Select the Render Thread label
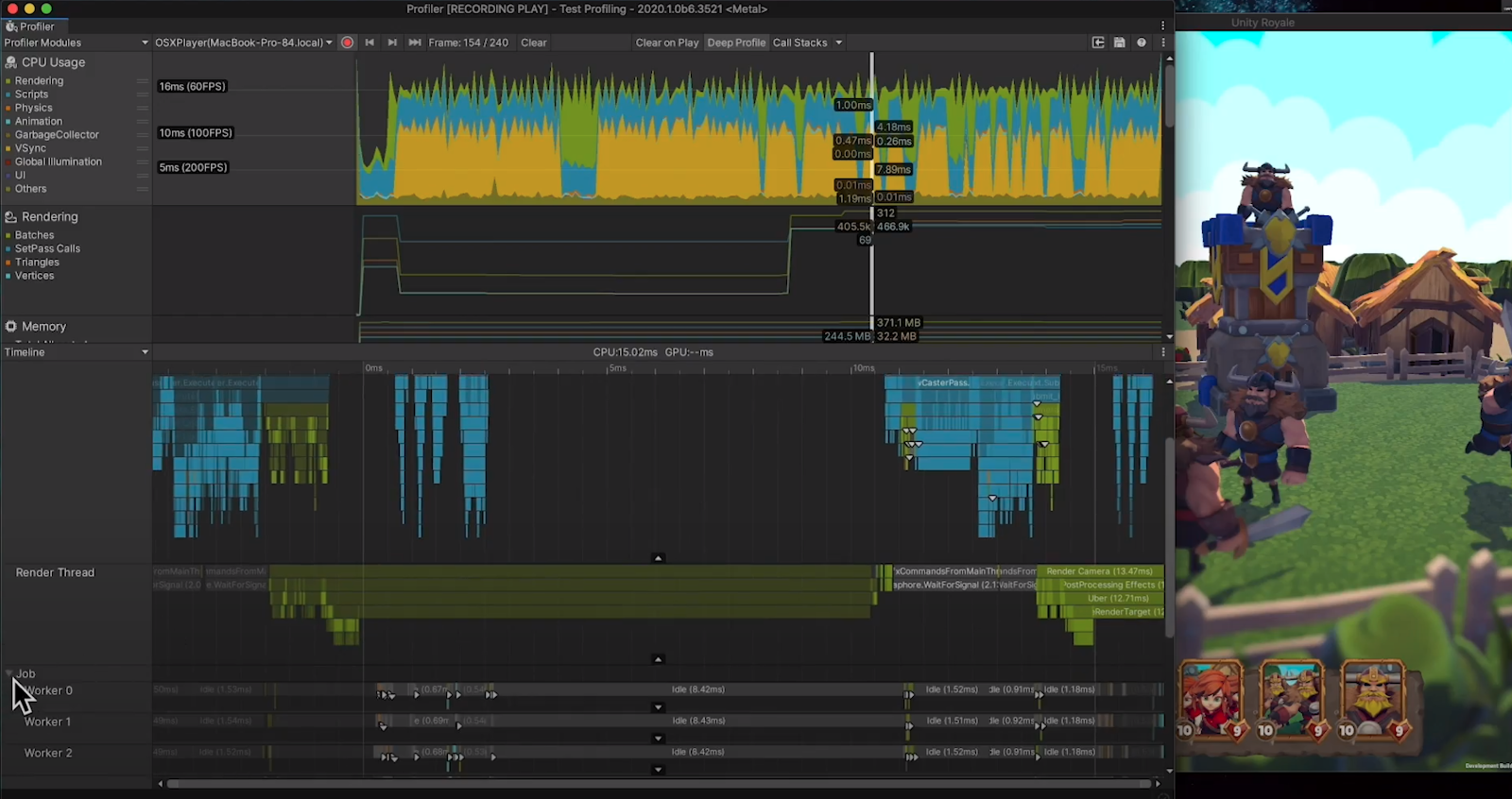 (x=55, y=572)
